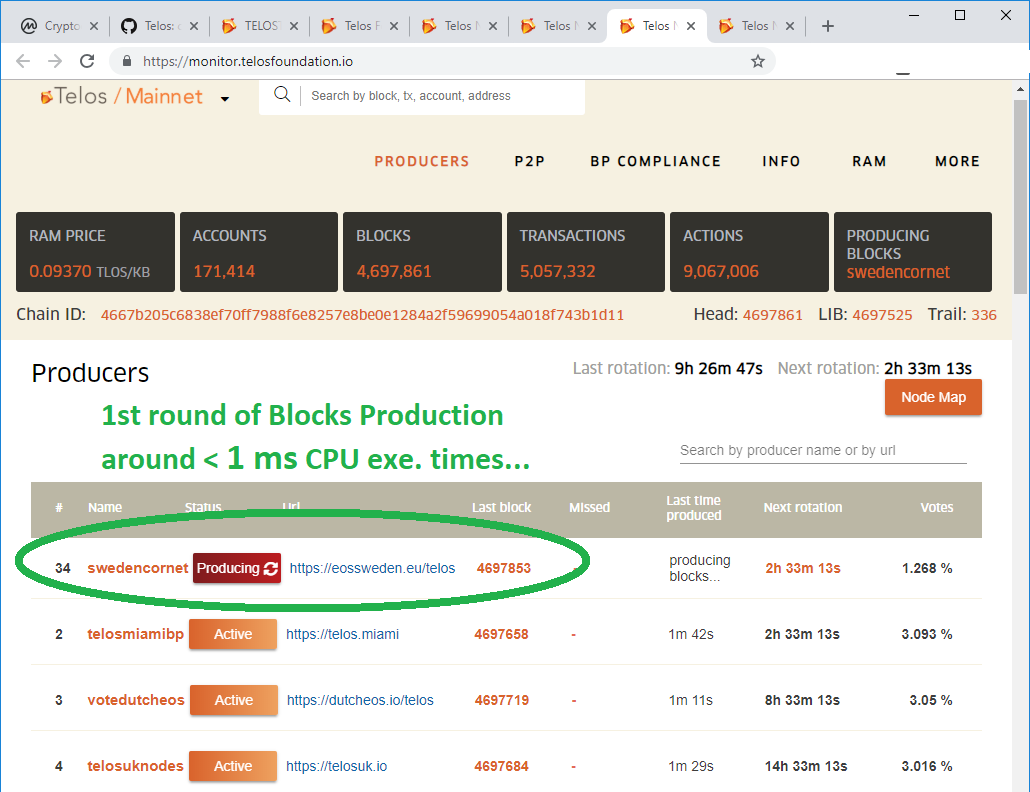
Task: Open the telosuk.io link
Action: 336,766
